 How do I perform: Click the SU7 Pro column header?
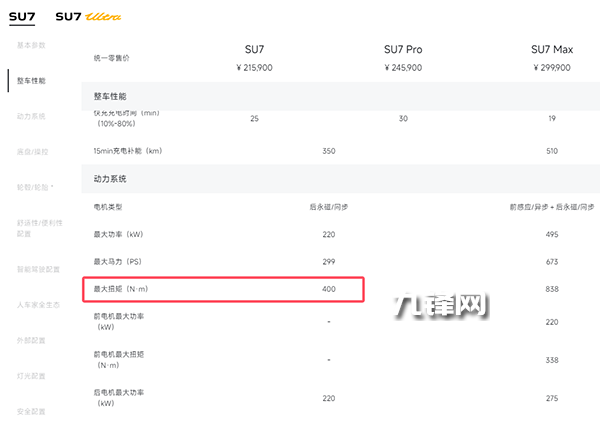(405, 50)
